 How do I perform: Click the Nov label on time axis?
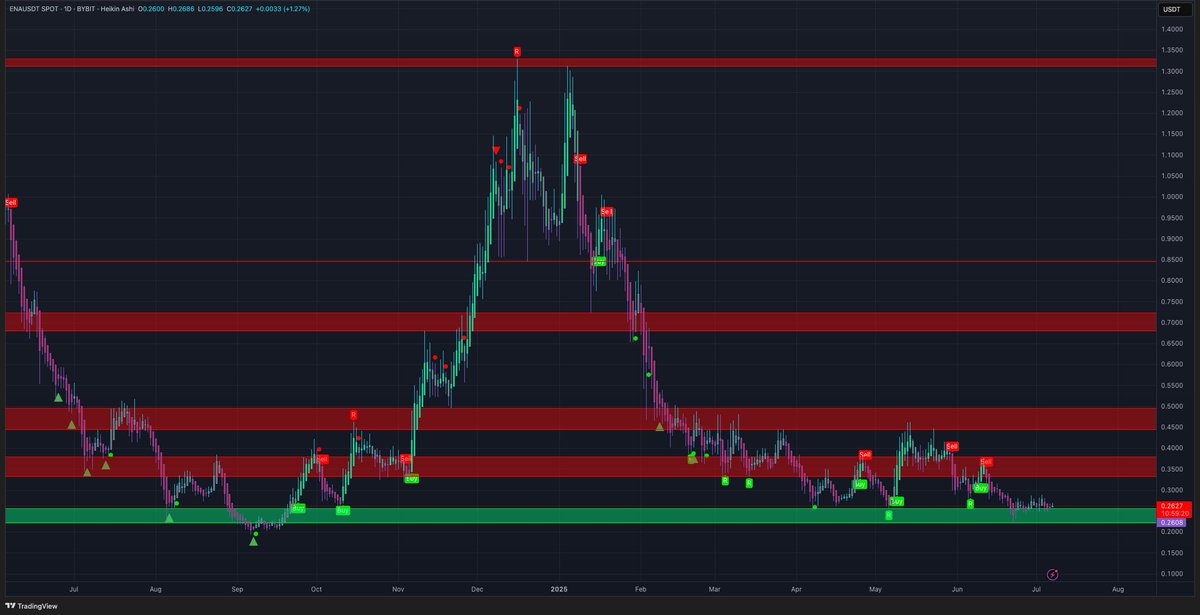pyautogui.click(x=398, y=591)
